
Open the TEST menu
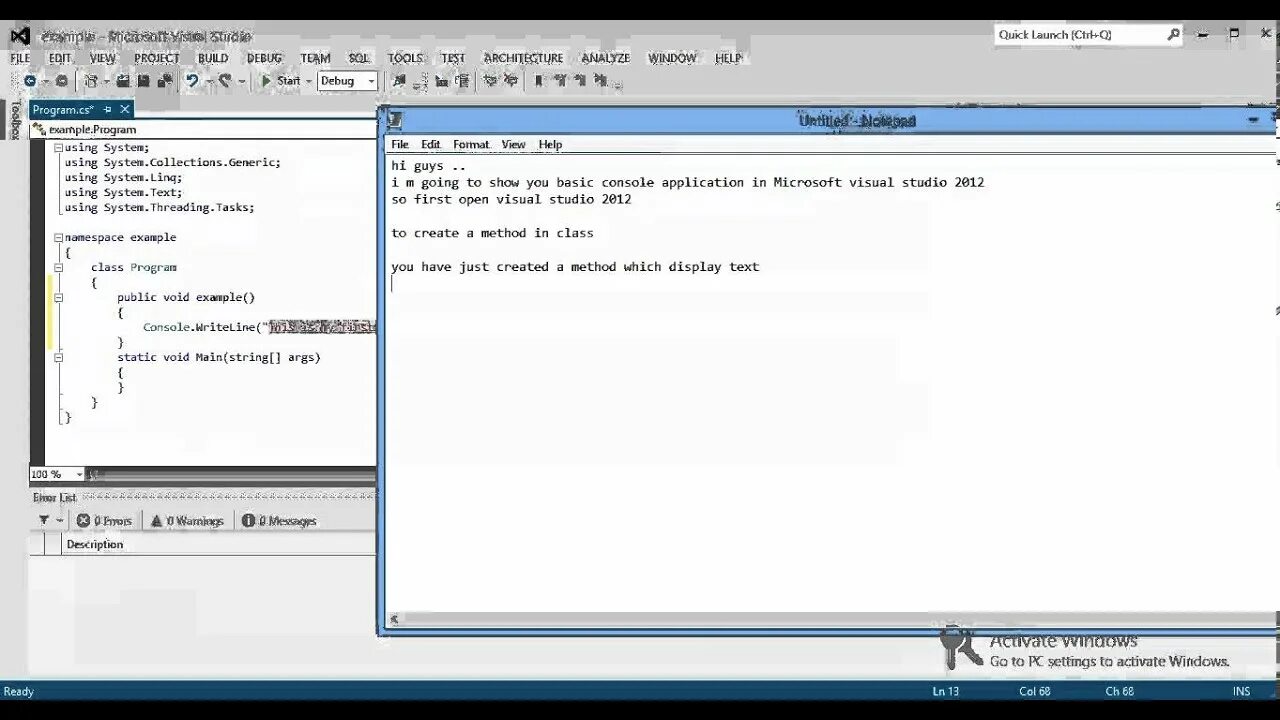click(453, 58)
